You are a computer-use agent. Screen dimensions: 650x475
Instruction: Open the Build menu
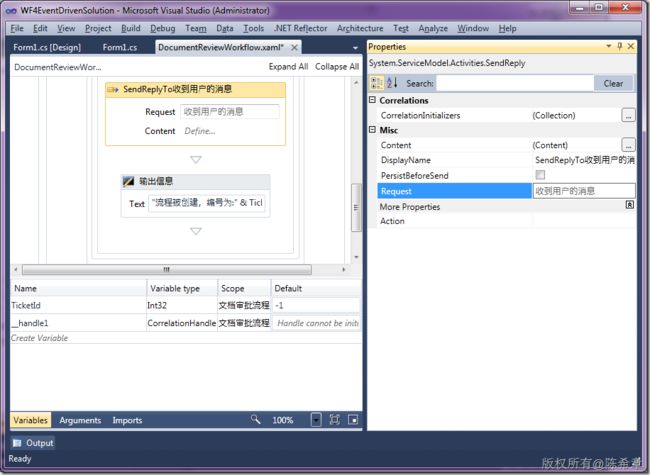(x=131, y=28)
